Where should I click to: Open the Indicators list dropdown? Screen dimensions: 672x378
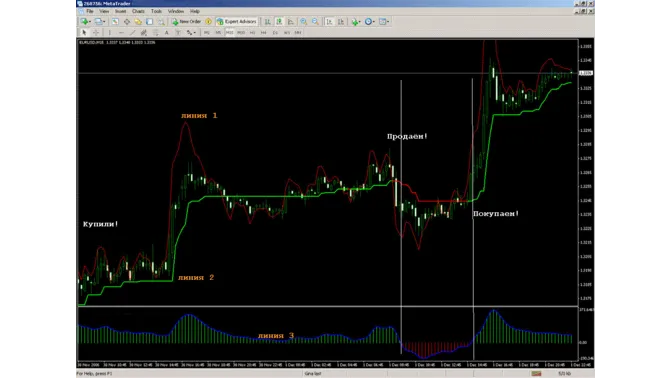[356, 21]
